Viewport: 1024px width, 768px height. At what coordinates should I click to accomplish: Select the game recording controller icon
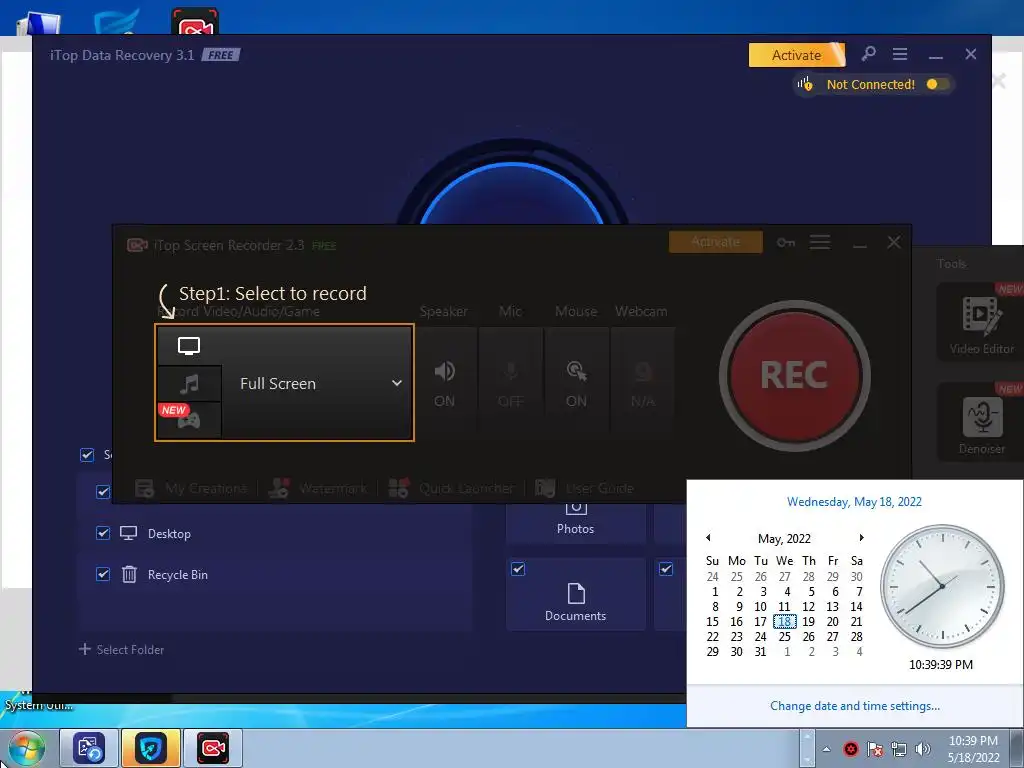tap(189, 420)
